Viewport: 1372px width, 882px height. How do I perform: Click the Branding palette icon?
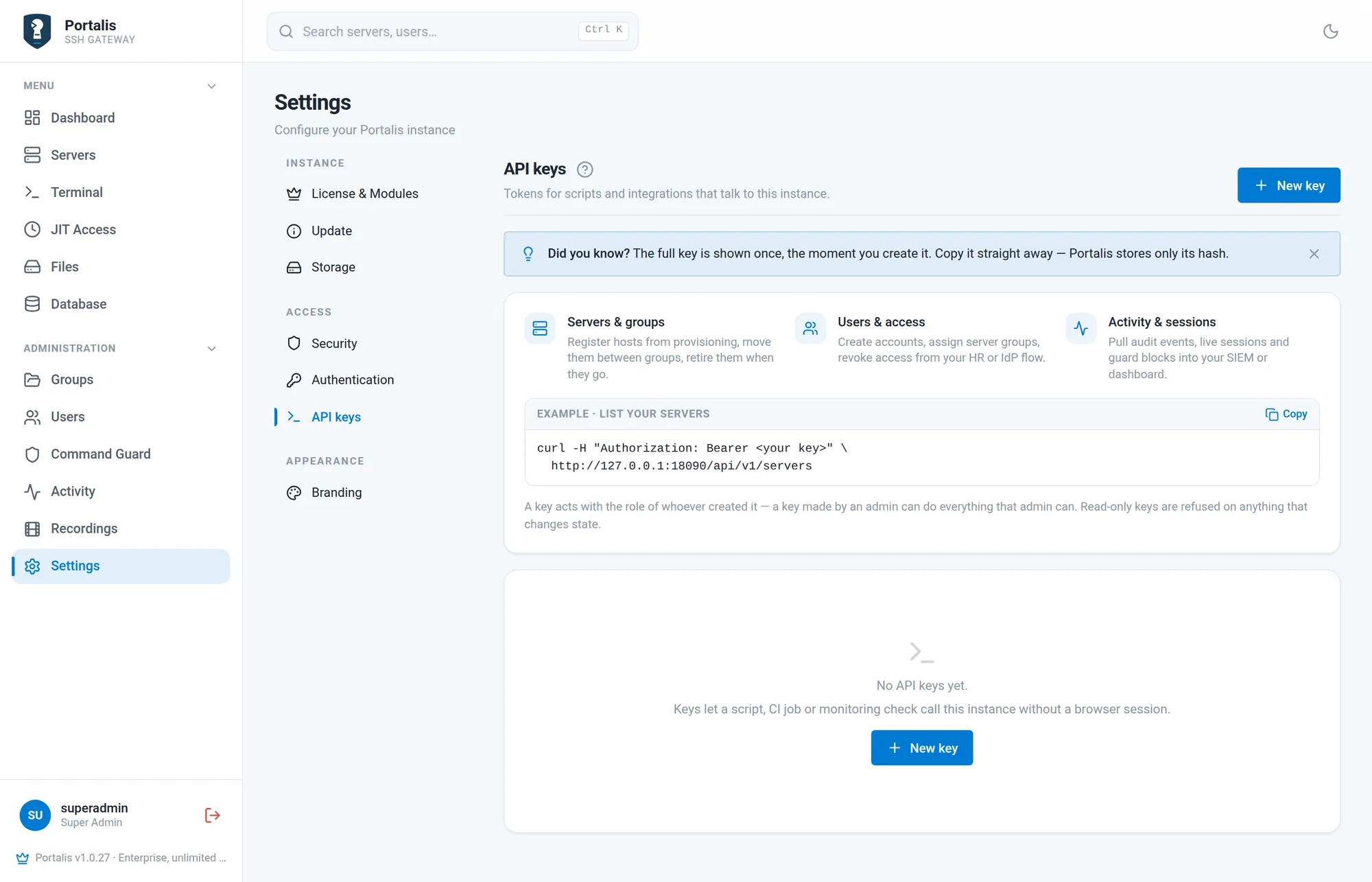click(x=294, y=493)
